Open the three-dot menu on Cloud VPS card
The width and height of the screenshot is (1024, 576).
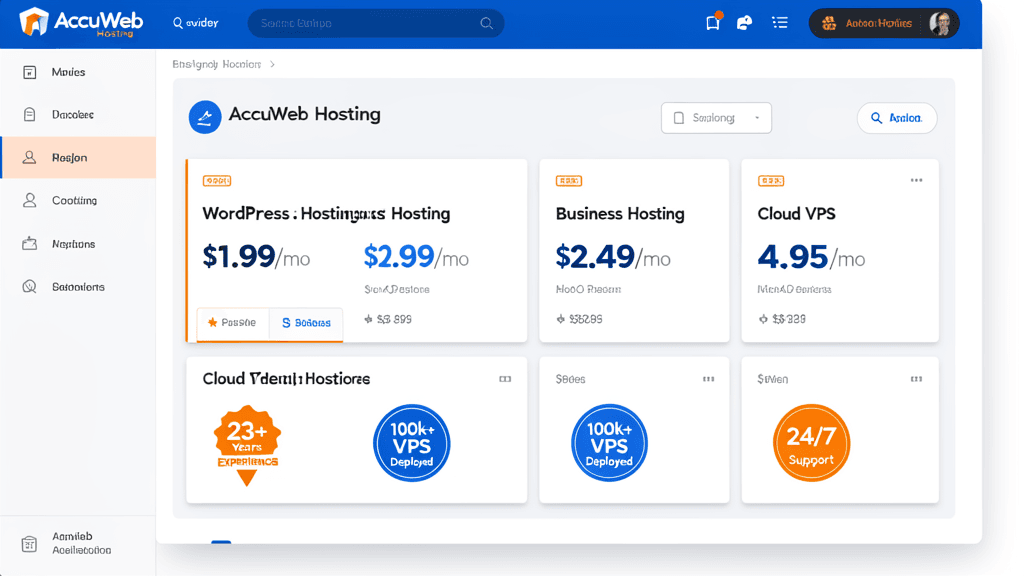click(x=916, y=180)
